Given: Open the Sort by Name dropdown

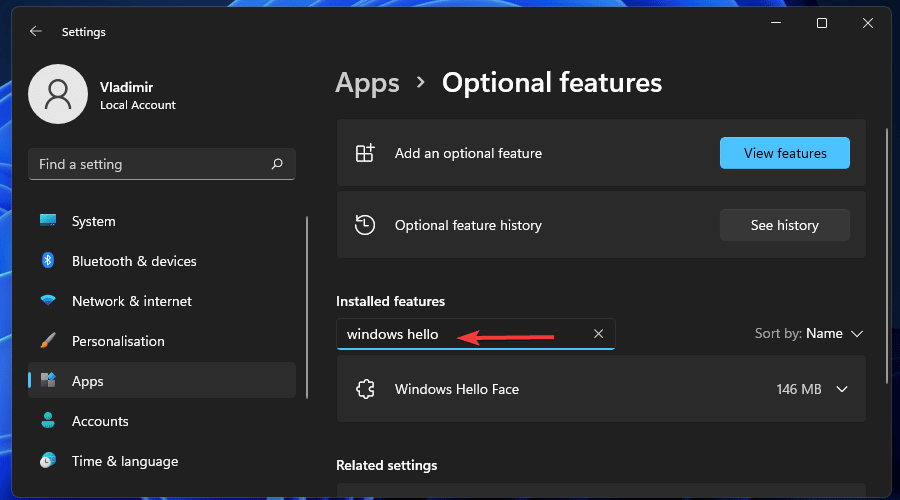Looking at the screenshot, I should [x=809, y=334].
